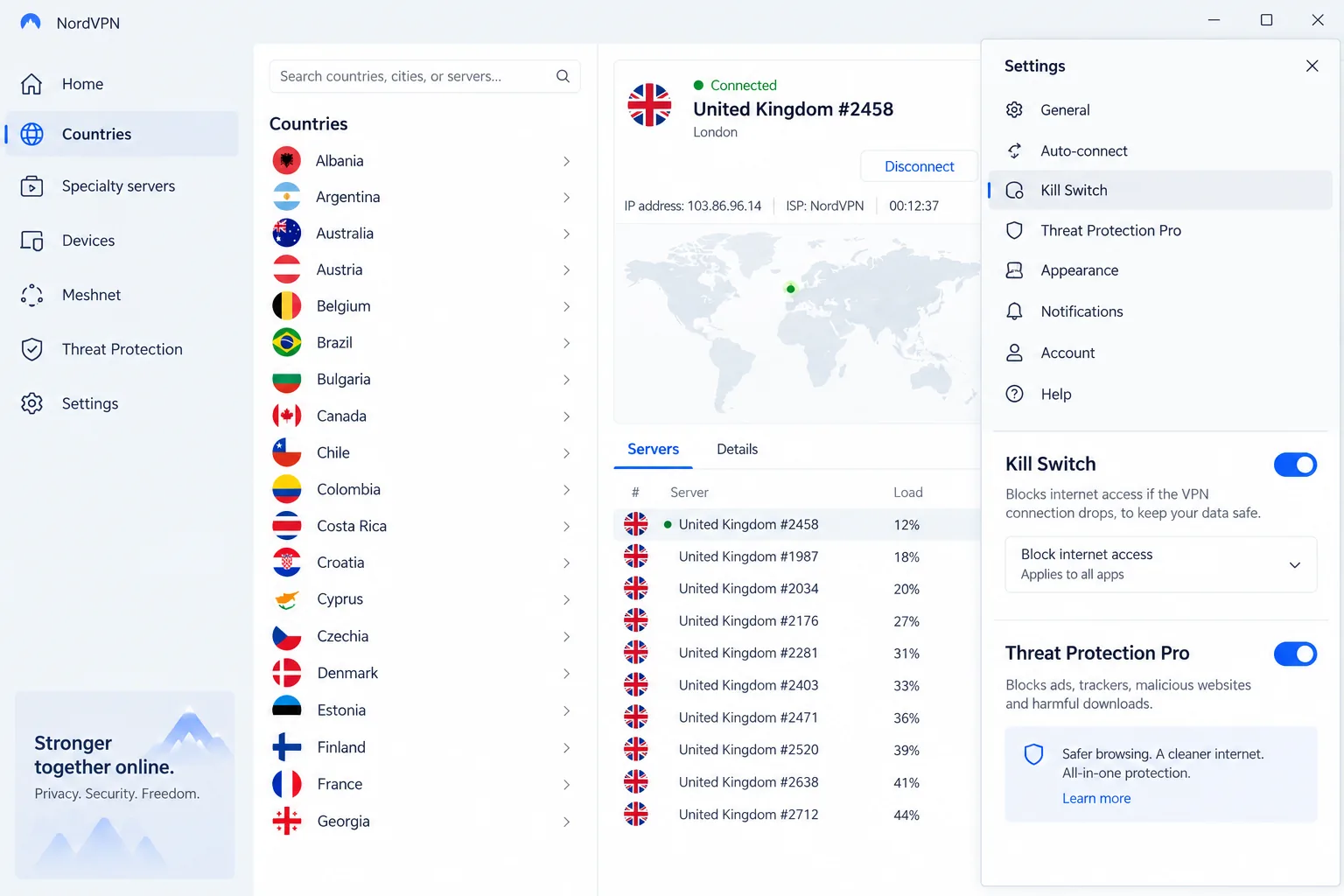Click the Learn more link
Viewport: 1344px width, 896px height.
click(x=1096, y=798)
